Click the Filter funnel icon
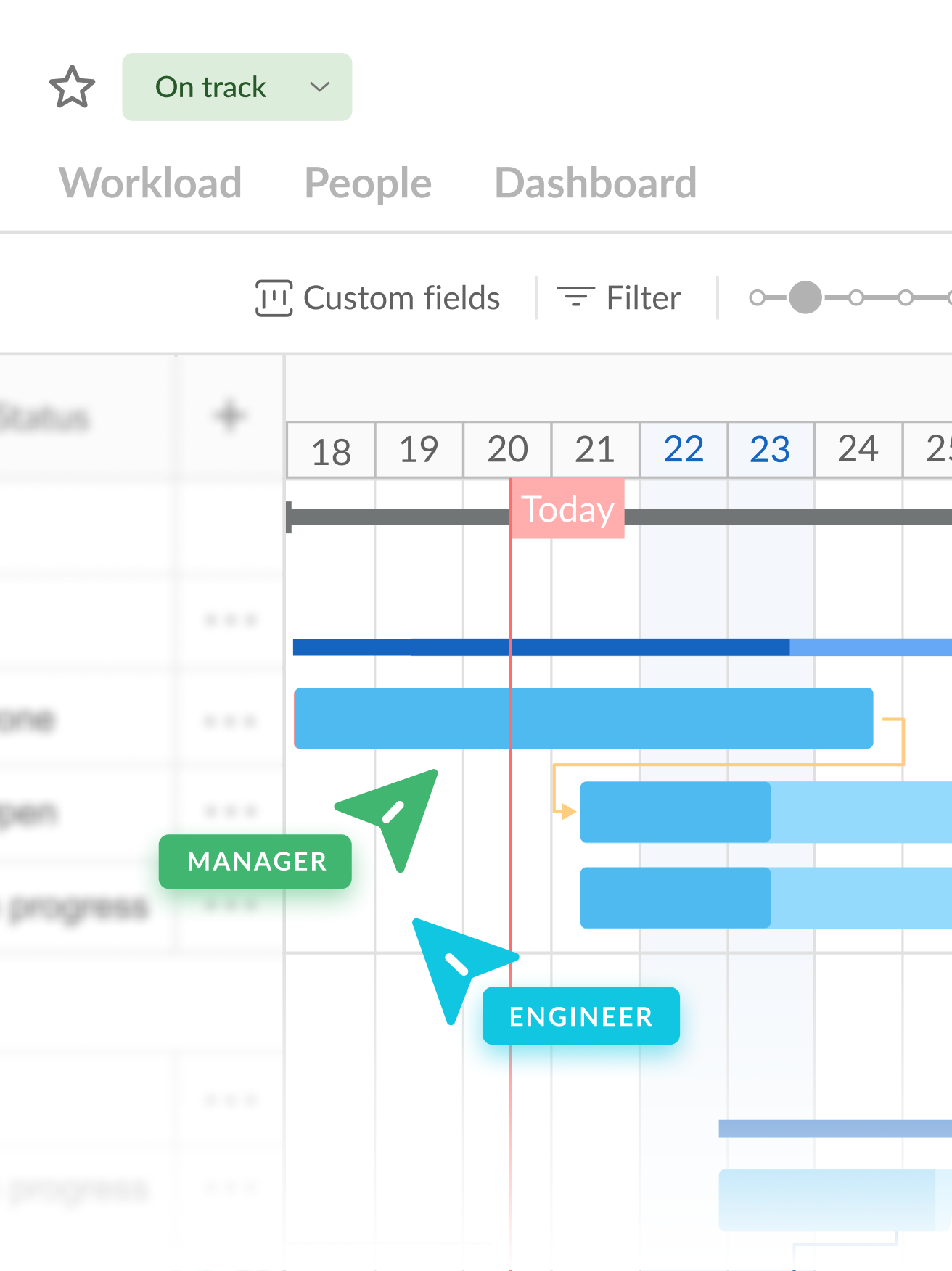 (x=575, y=297)
